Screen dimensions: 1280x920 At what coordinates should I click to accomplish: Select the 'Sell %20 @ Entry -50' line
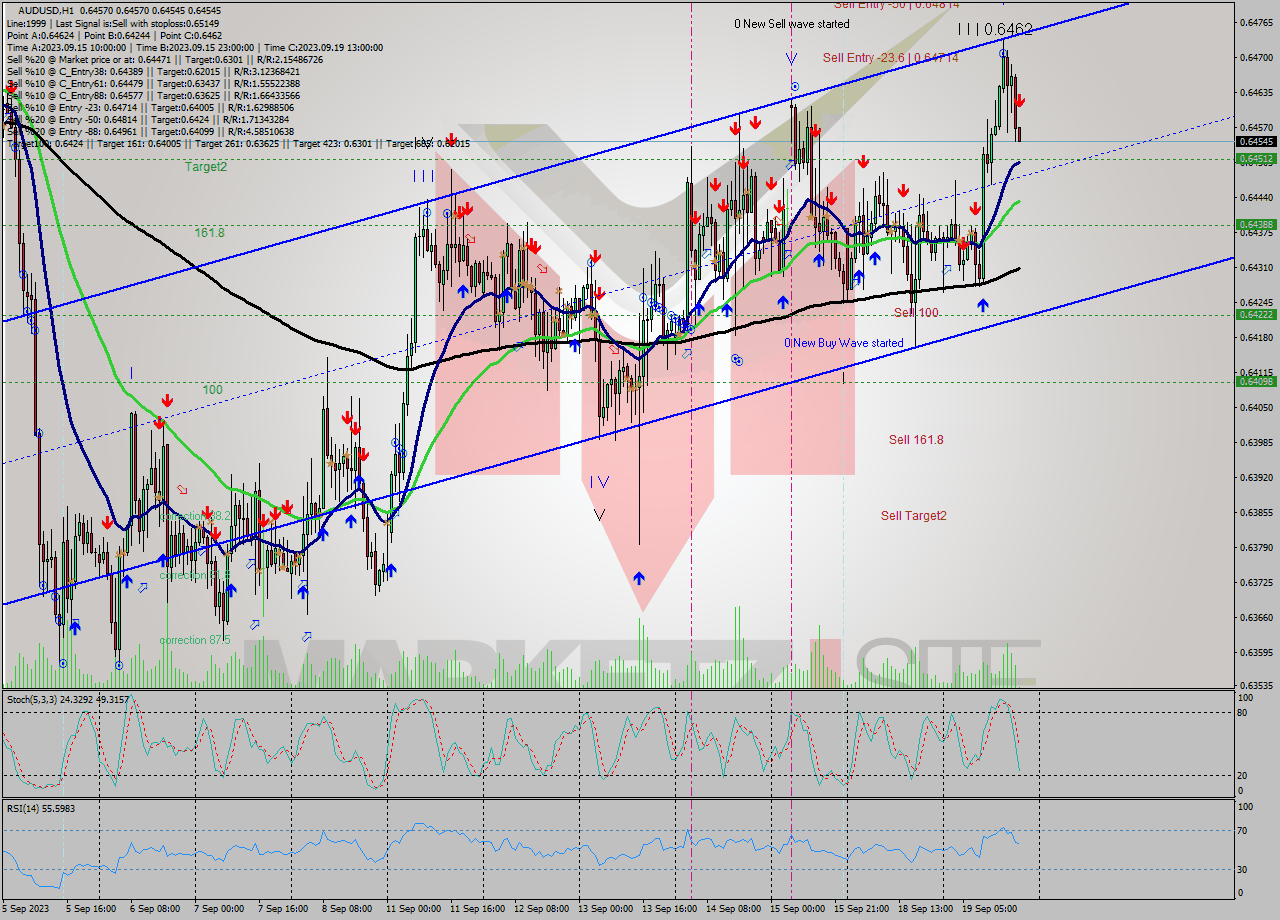tap(148, 119)
